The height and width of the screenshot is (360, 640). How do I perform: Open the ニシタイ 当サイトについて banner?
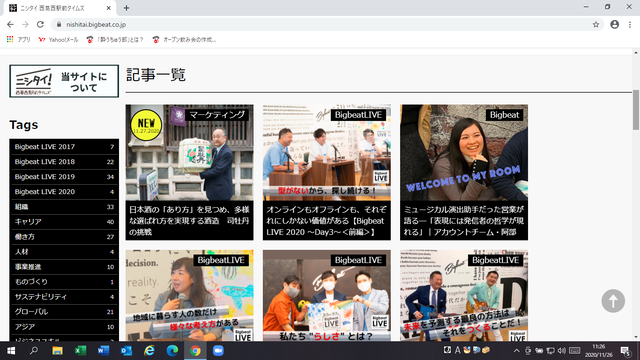pyautogui.click(x=64, y=81)
